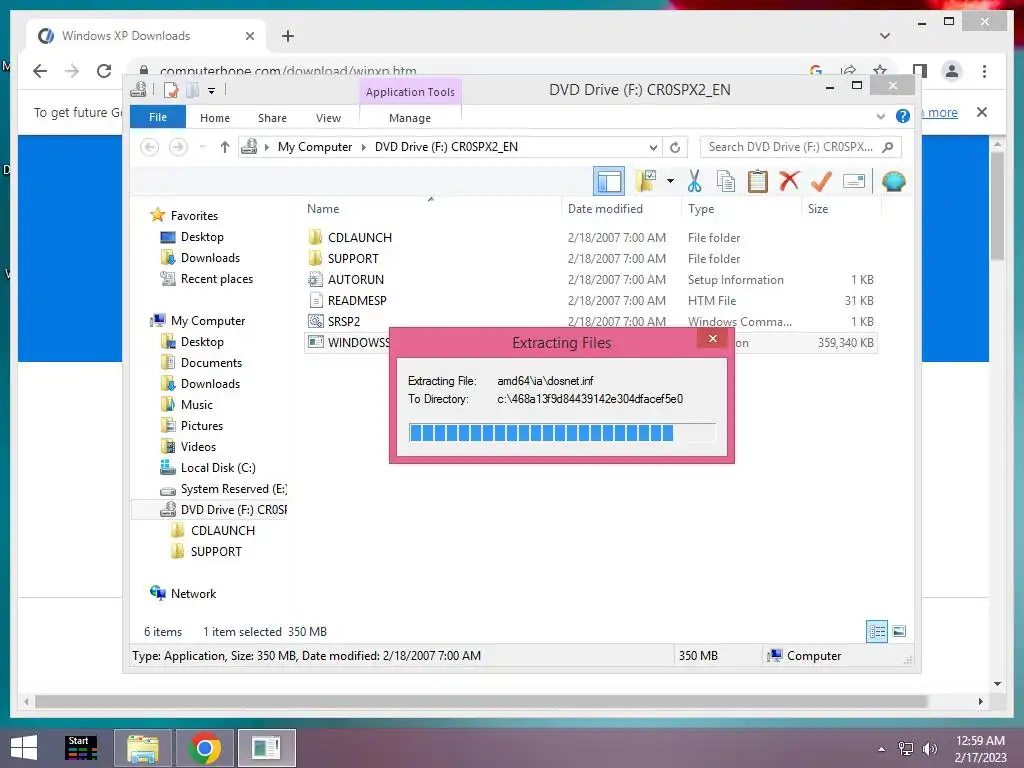Open the Manage ribbon tab
Screen dimensions: 1024x768
click(x=410, y=118)
